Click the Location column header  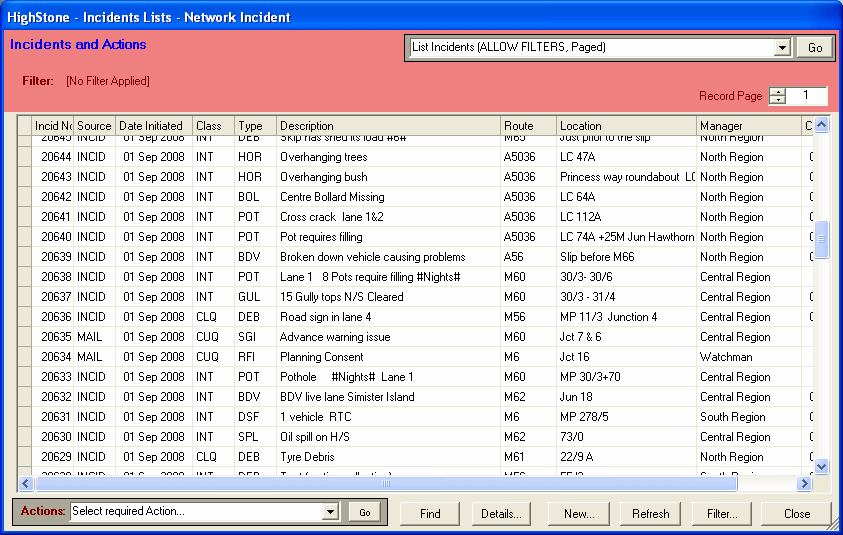pos(626,126)
